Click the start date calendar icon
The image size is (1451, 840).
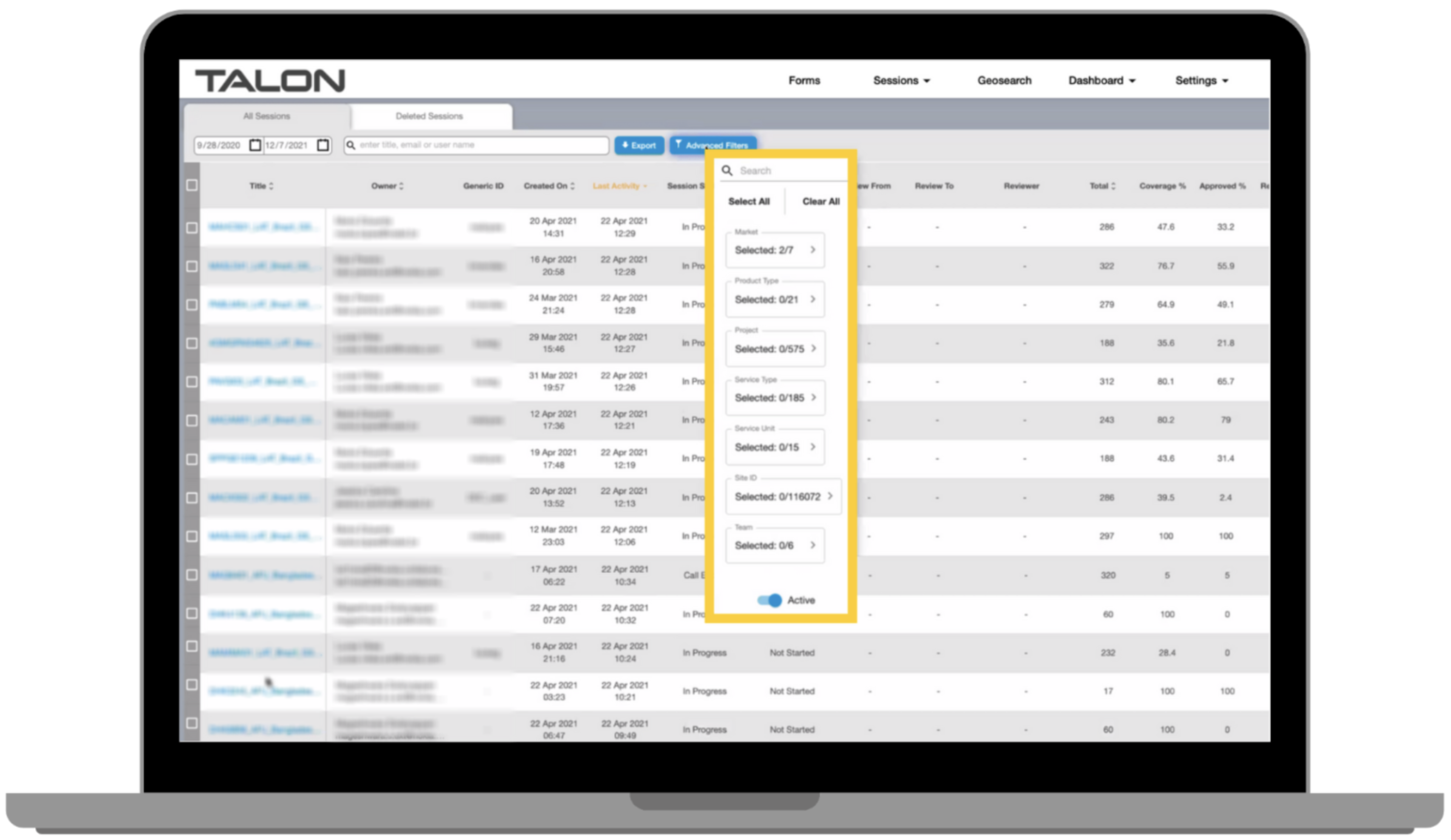click(255, 145)
